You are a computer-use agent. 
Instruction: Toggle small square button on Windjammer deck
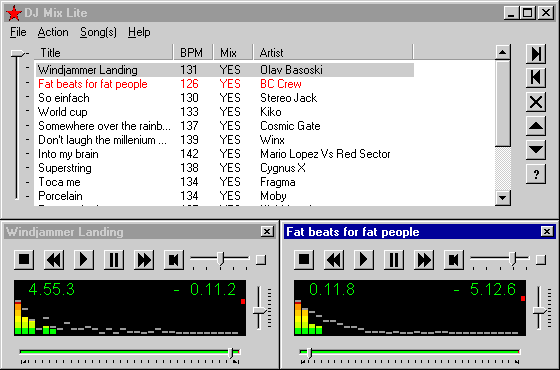[261, 260]
